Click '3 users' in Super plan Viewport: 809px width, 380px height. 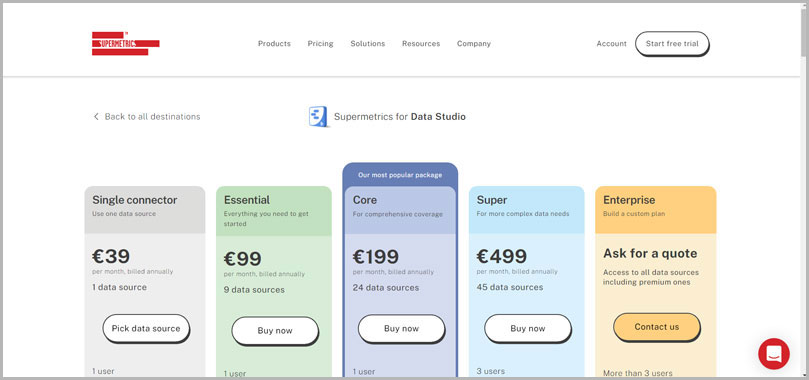pos(491,371)
